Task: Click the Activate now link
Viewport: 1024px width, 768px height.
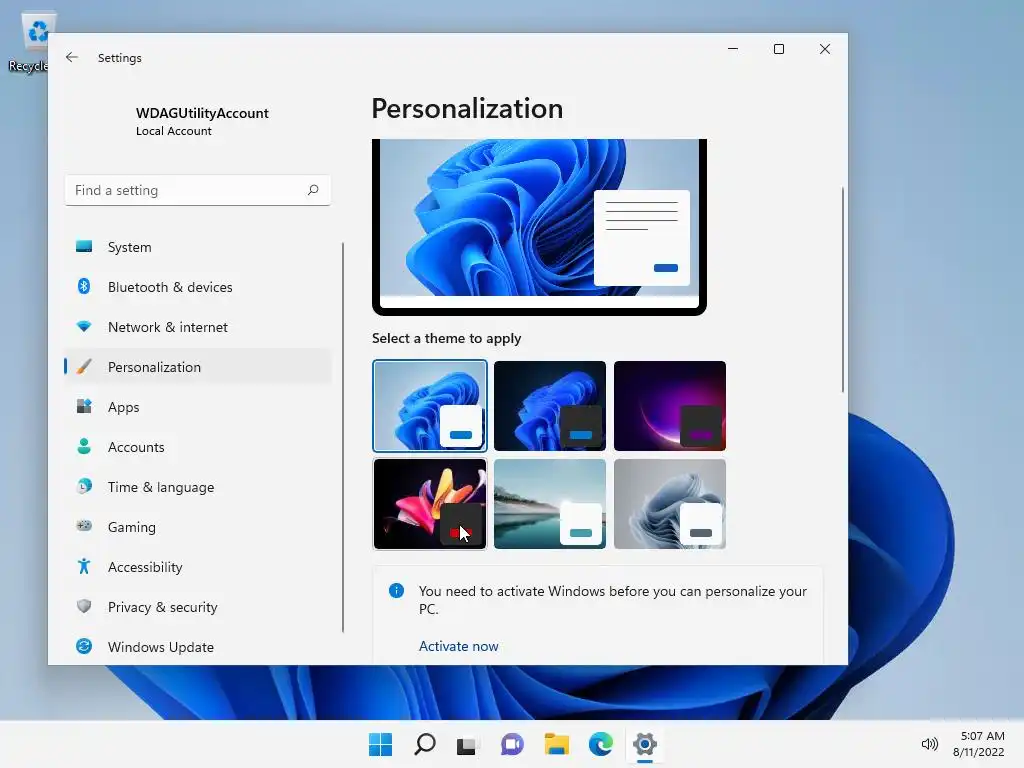Action: click(458, 646)
